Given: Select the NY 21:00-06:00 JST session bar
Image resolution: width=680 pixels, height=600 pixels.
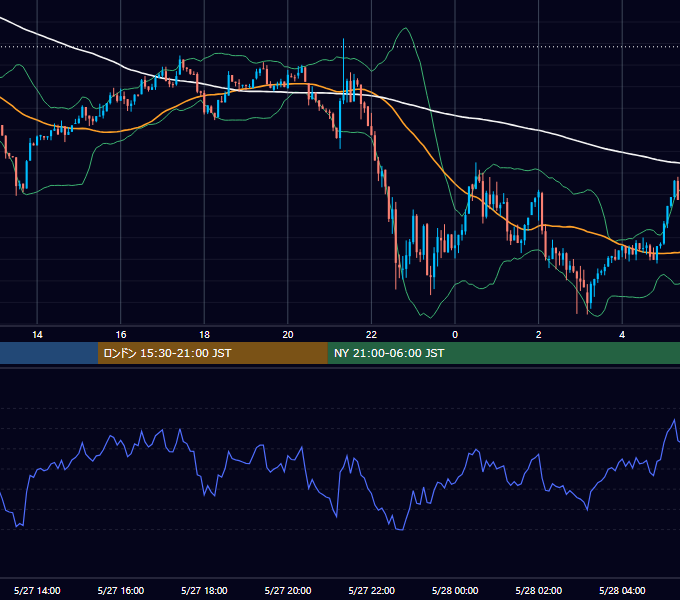Looking at the screenshot, I should point(503,353).
